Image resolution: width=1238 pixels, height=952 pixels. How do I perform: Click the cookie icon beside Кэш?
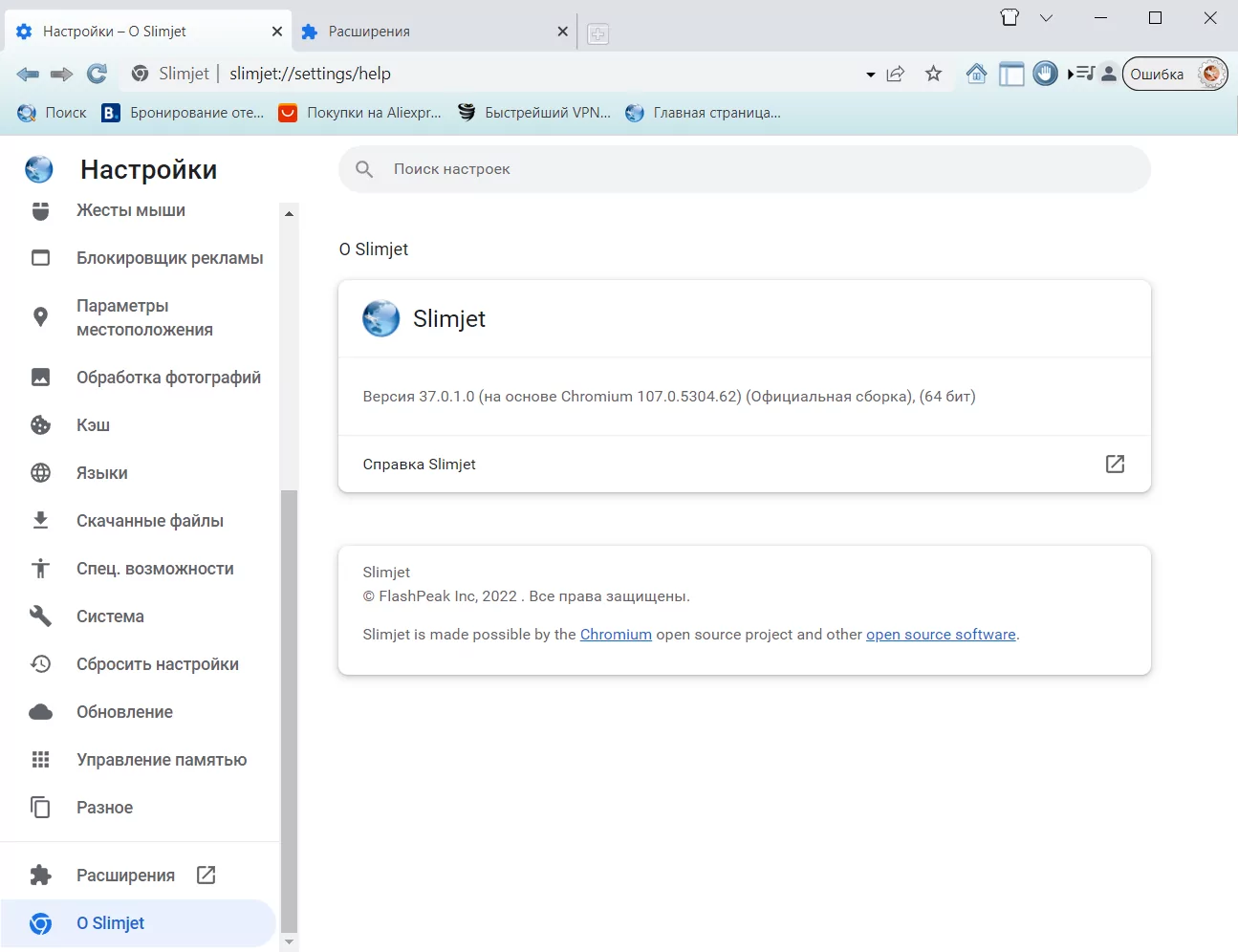[40, 425]
